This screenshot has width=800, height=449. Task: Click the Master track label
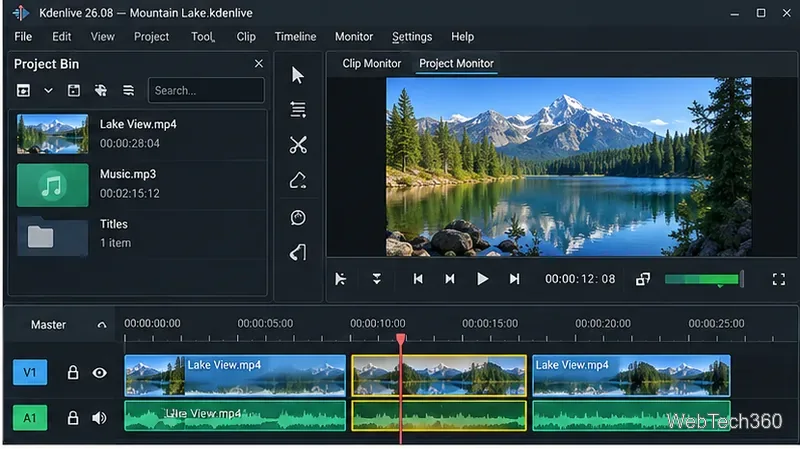click(x=48, y=325)
